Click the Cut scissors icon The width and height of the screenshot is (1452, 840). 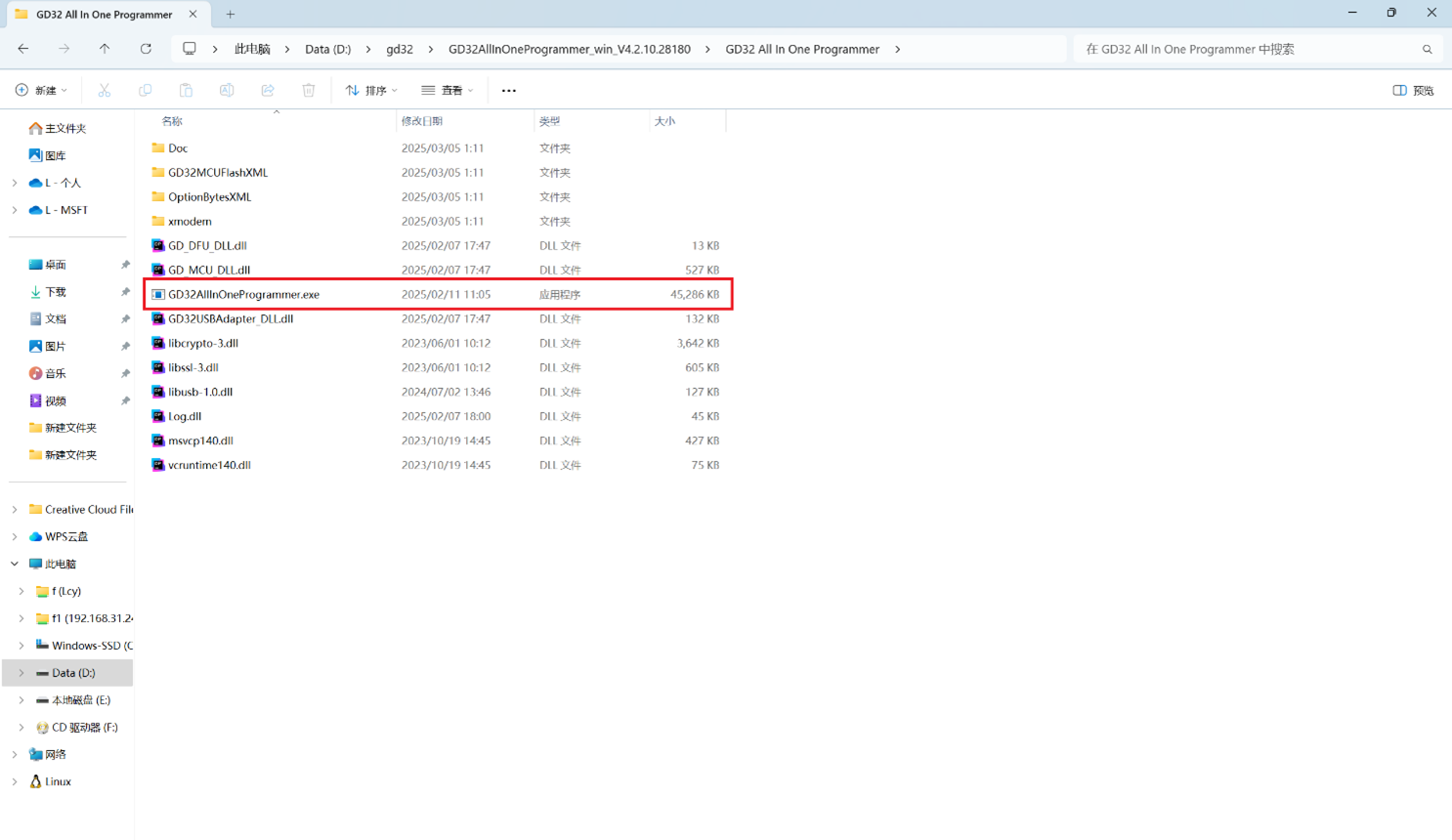pyautogui.click(x=105, y=90)
